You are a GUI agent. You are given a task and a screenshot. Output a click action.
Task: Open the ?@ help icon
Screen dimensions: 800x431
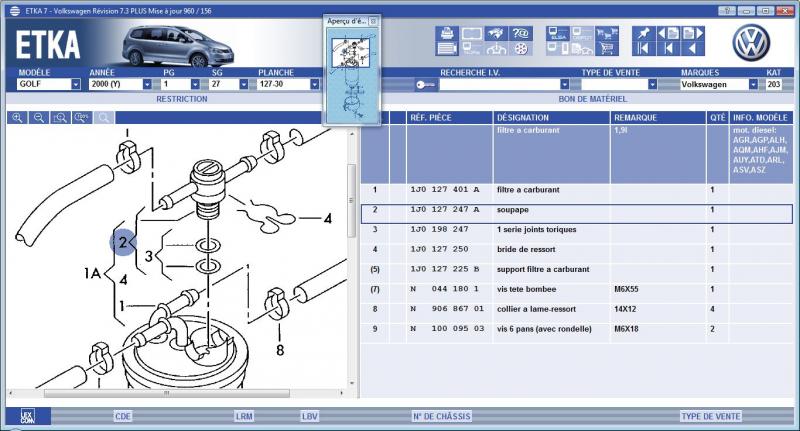coord(520,34)
